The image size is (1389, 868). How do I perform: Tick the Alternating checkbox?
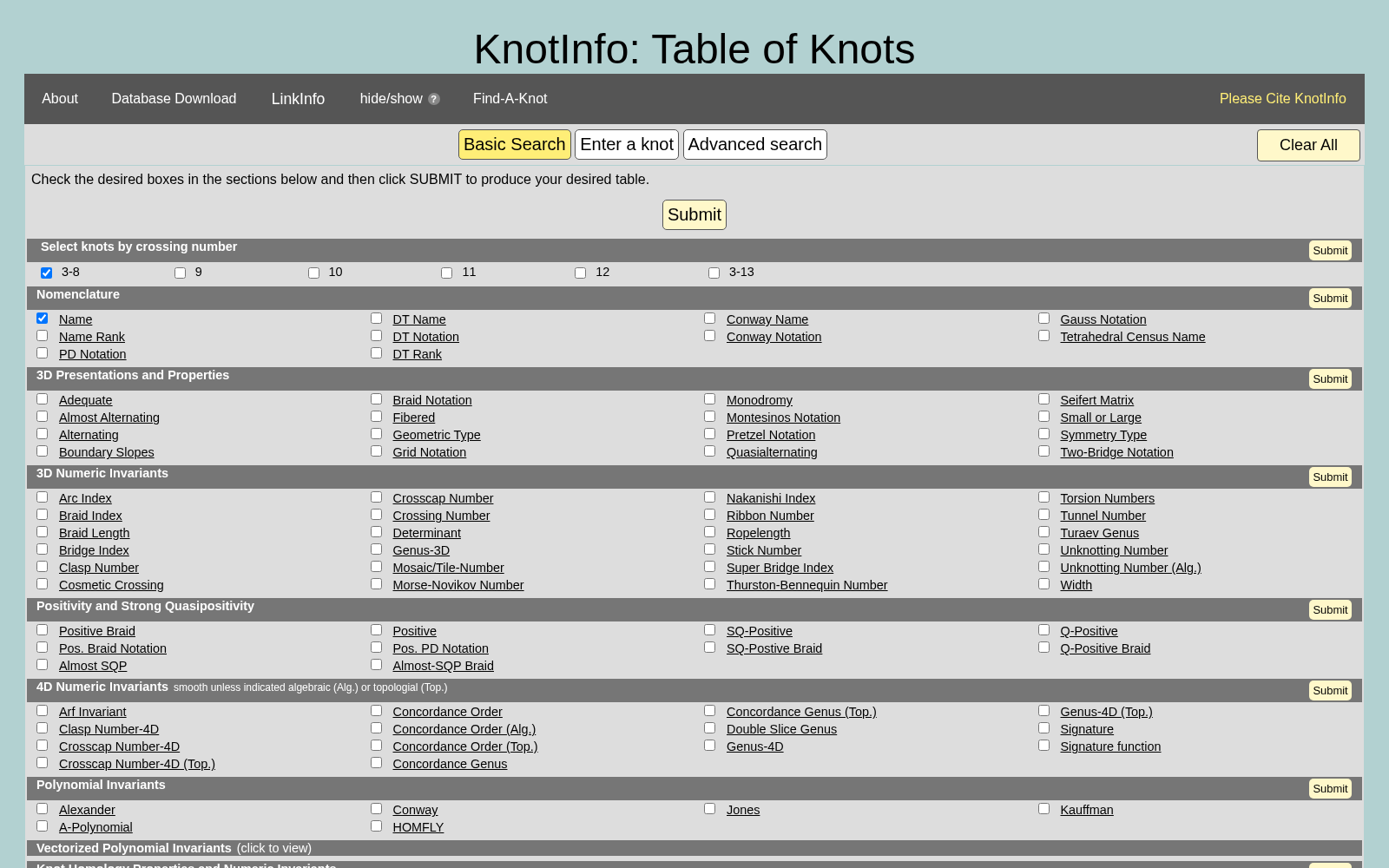[x=42, y=434]
